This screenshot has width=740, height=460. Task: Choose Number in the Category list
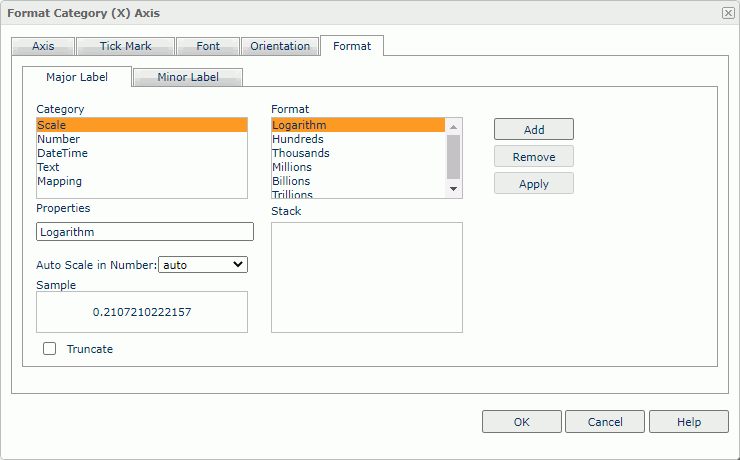click(x=142, y=139)
